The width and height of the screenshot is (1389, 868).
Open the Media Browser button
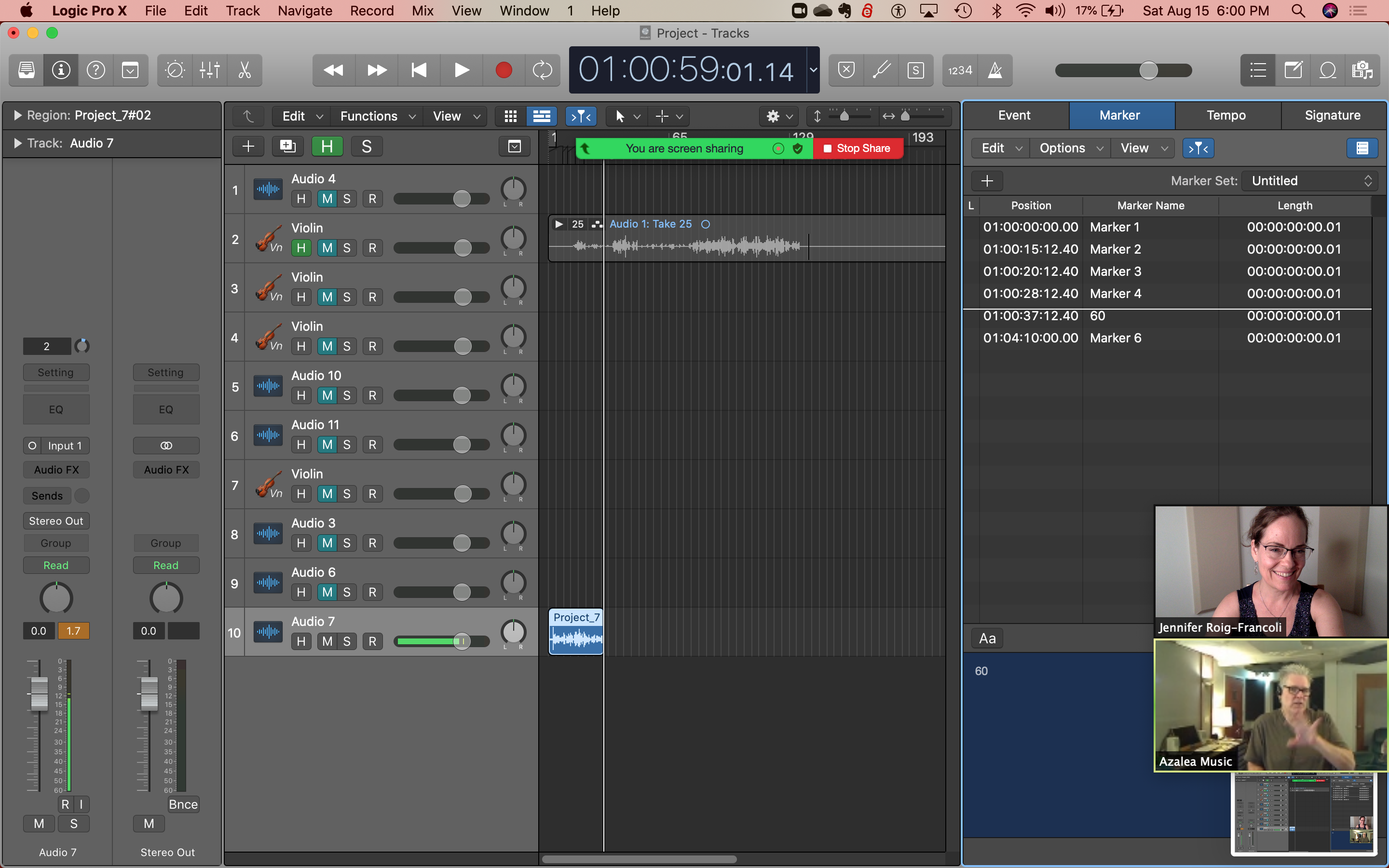tap(1362, 70)
